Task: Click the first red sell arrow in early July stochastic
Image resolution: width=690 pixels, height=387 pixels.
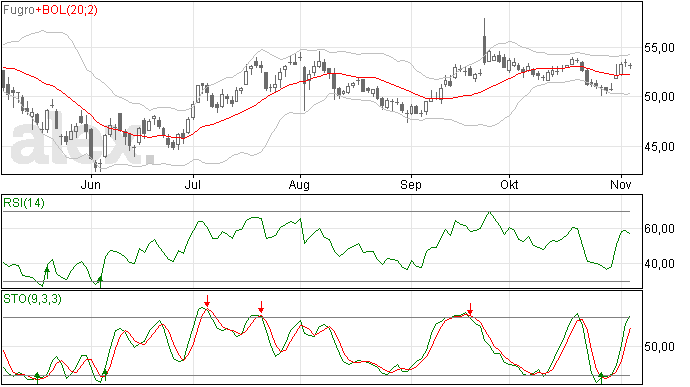Action: pyautogui.click(x=207, y=301)
